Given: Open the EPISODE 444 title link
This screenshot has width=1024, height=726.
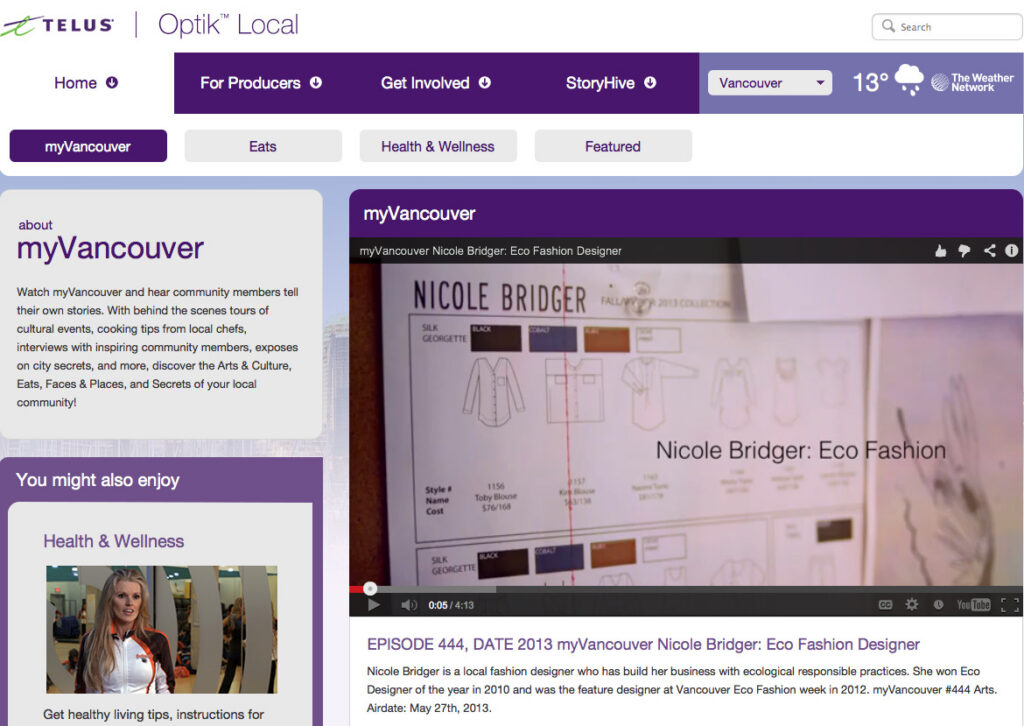Looking at the screenshot, I should 643,644.
